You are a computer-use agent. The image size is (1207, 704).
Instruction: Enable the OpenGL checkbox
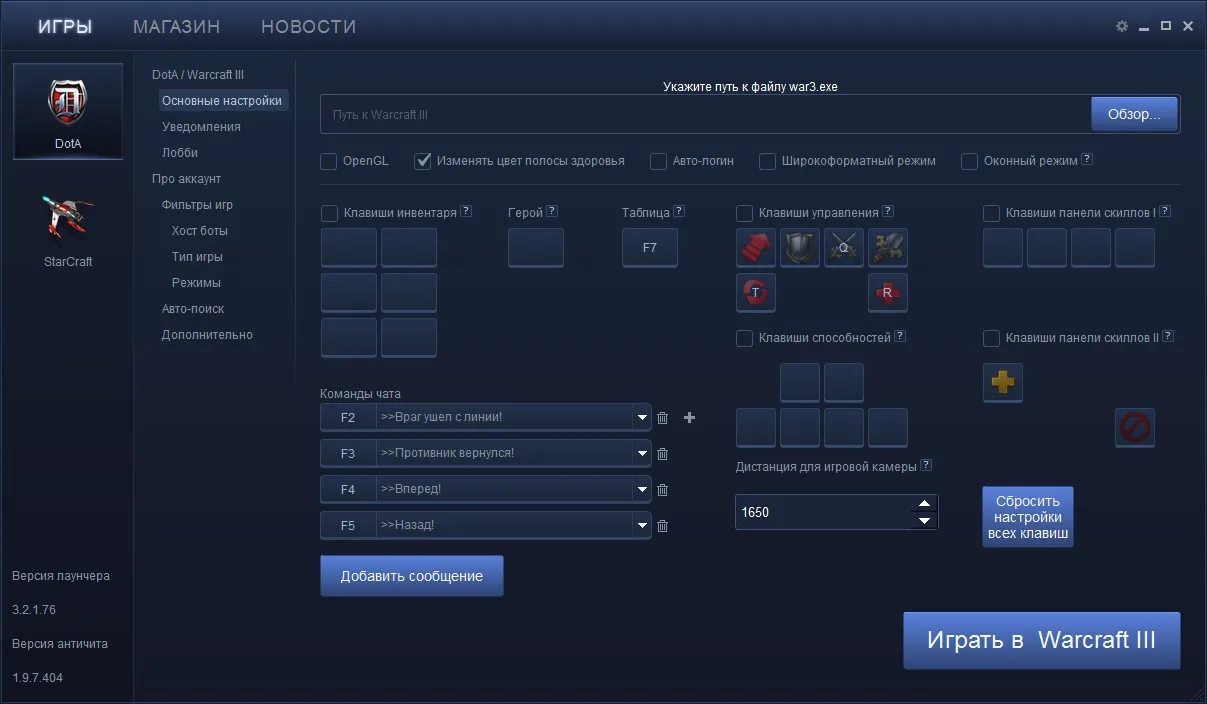[x=328, y=161]
